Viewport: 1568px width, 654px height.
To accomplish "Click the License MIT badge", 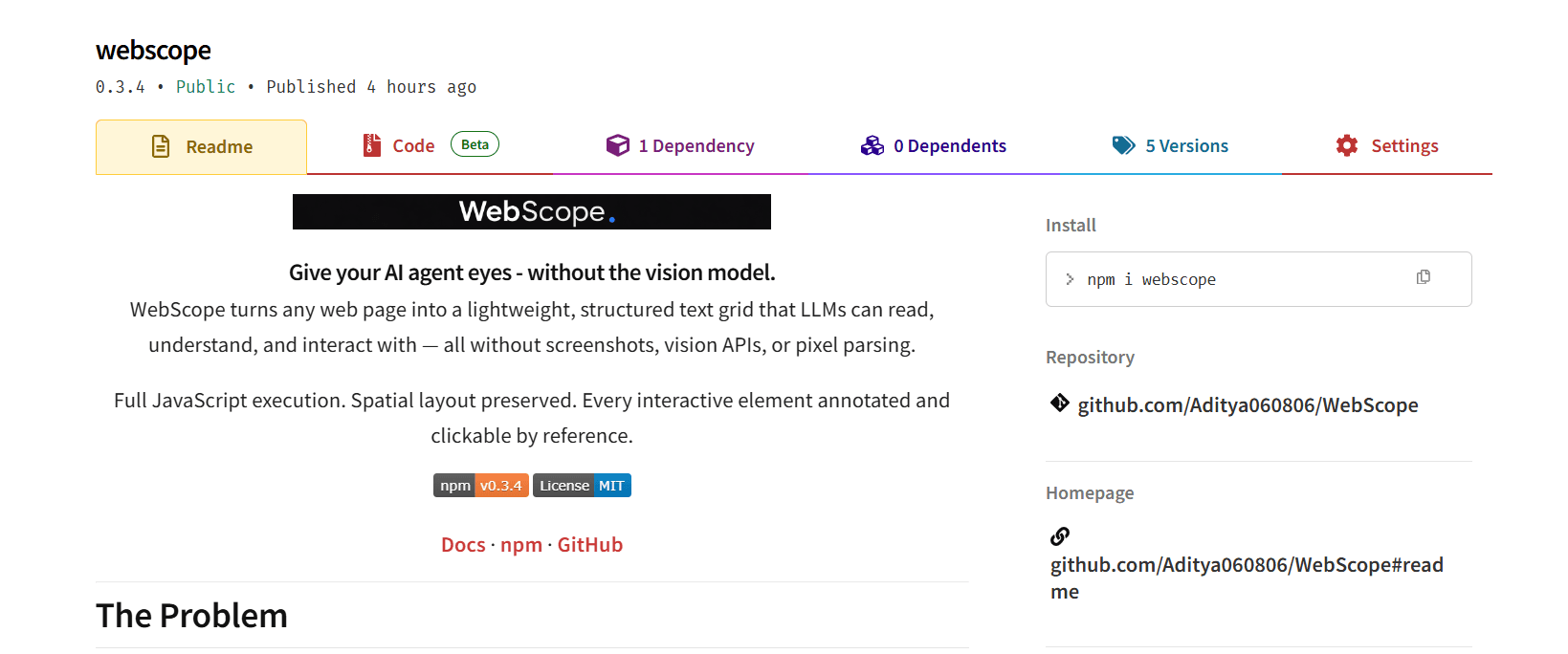I will 582,485.
